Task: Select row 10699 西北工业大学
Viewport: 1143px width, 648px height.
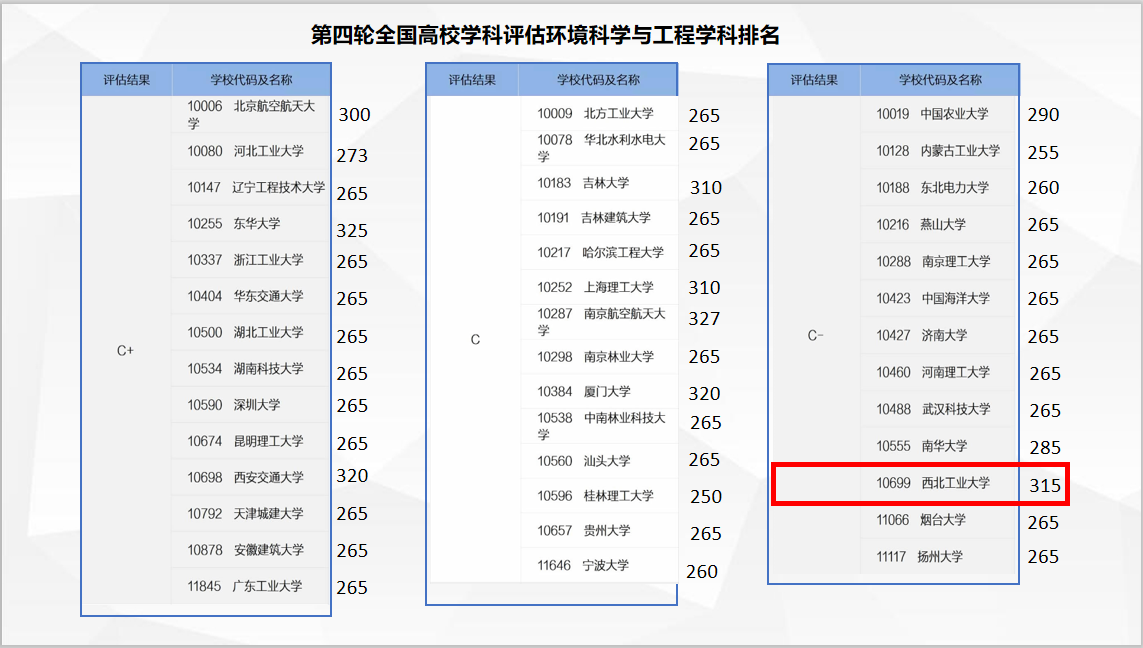Action: coord(939,483)
